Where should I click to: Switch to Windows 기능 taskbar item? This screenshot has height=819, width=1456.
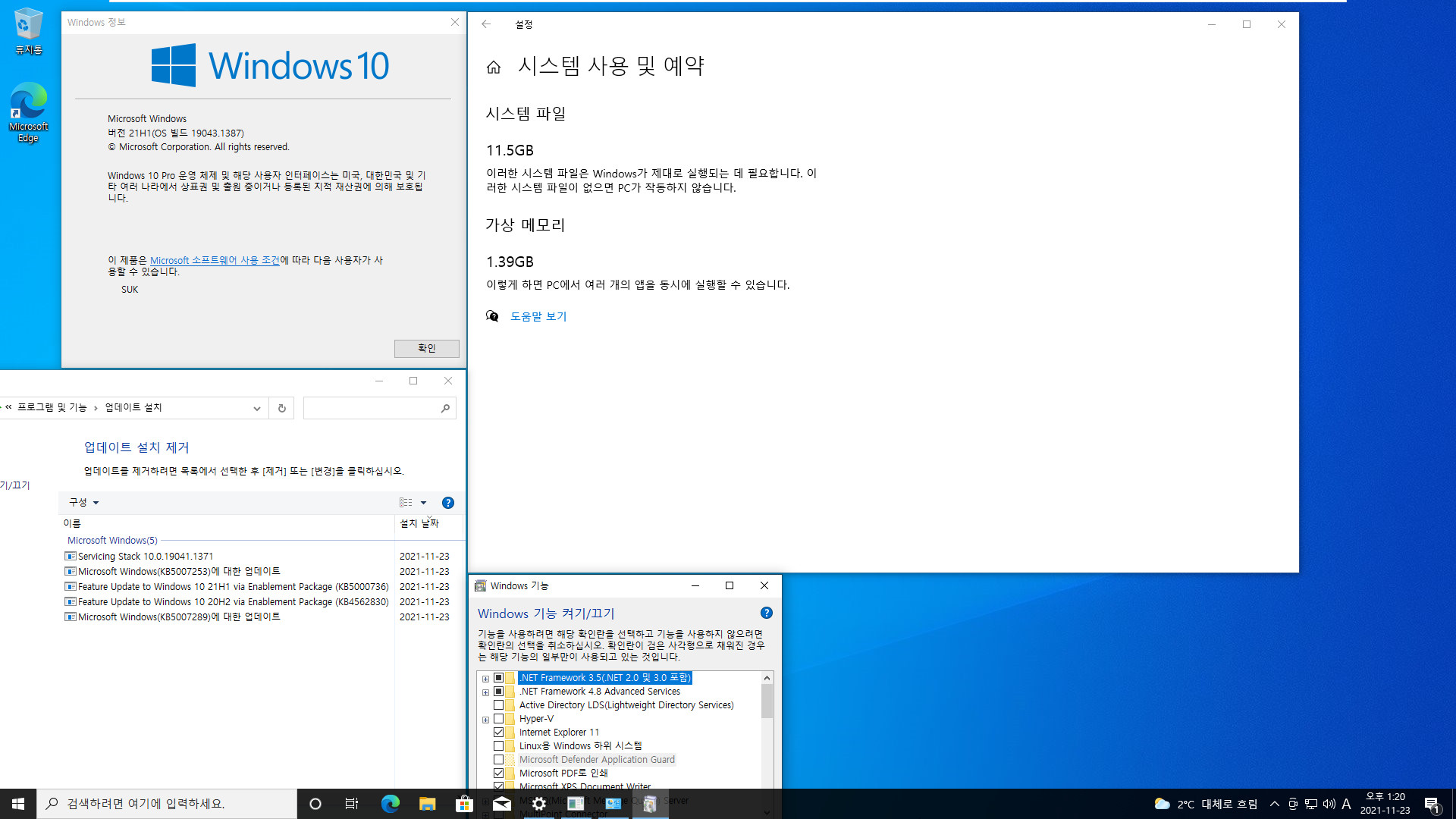coord(650,804)
